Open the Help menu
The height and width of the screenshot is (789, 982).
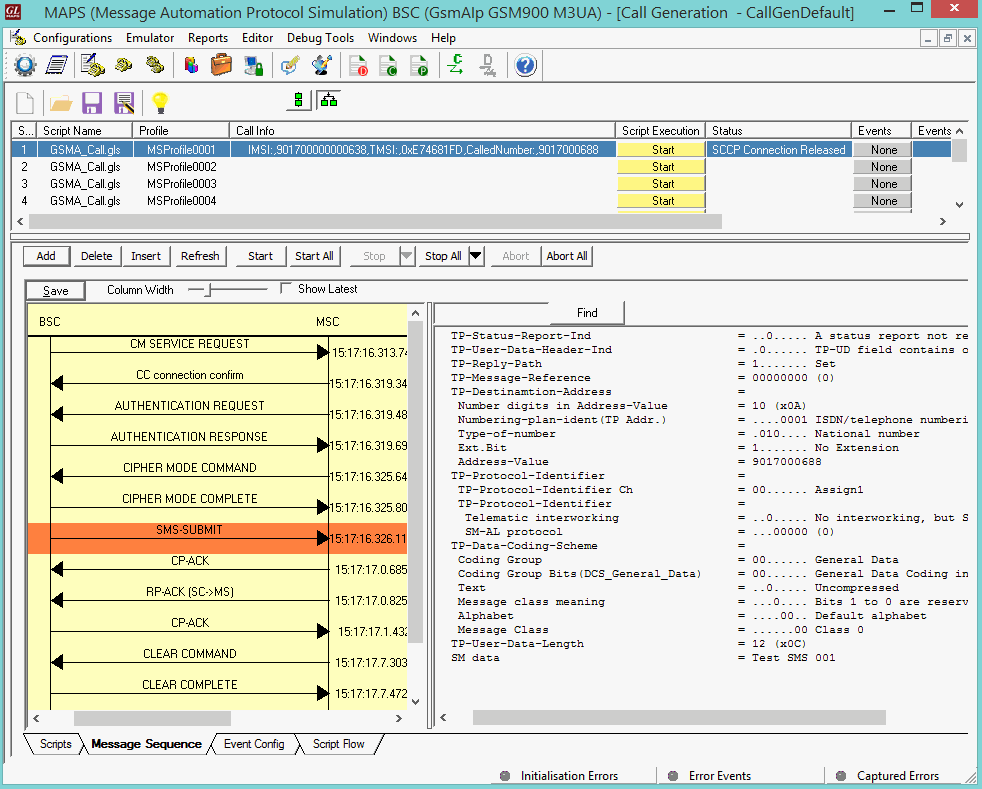[x=443, y=38]
